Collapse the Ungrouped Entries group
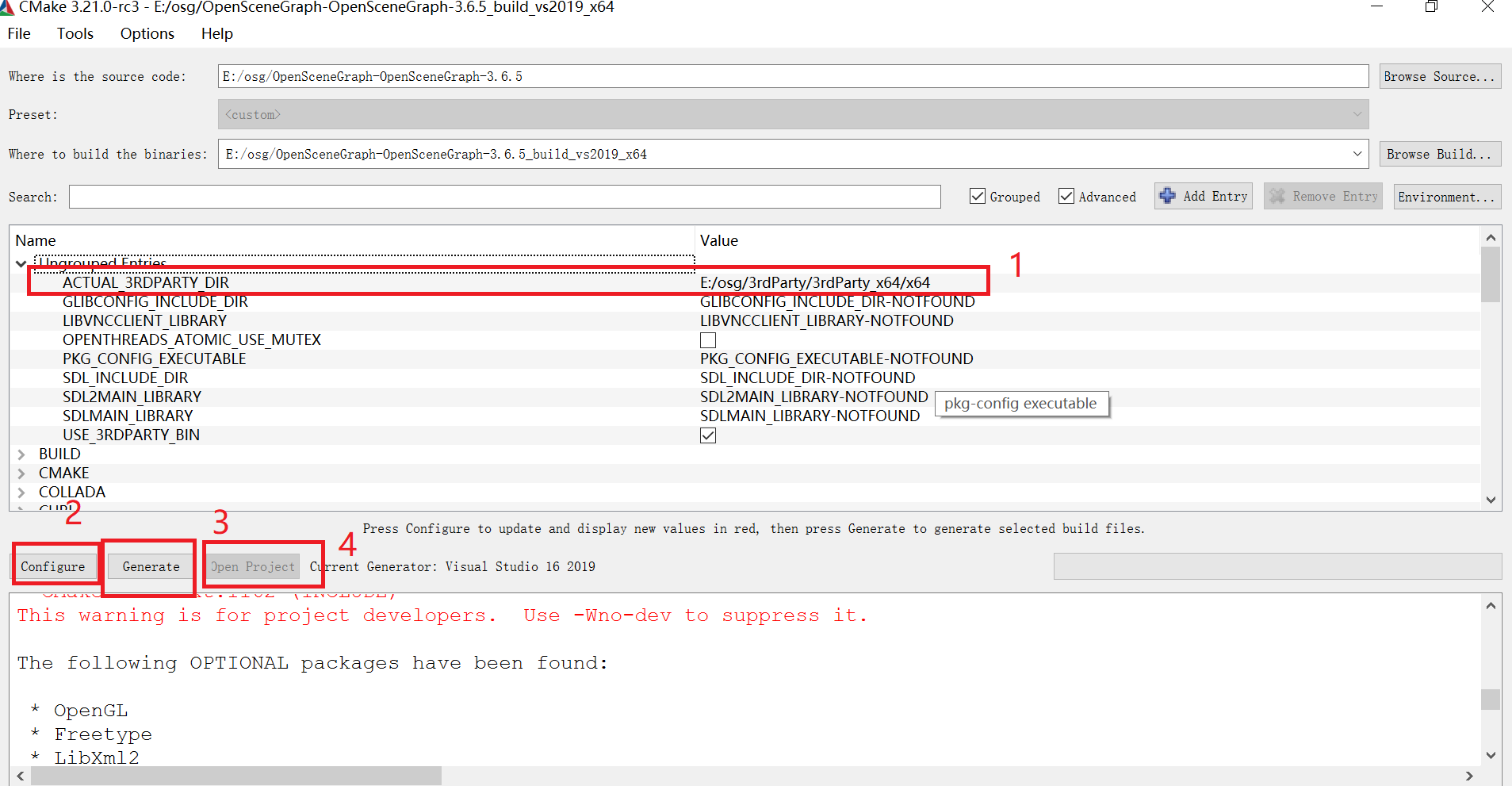The image size is (1512, 786). click(20, 263)
